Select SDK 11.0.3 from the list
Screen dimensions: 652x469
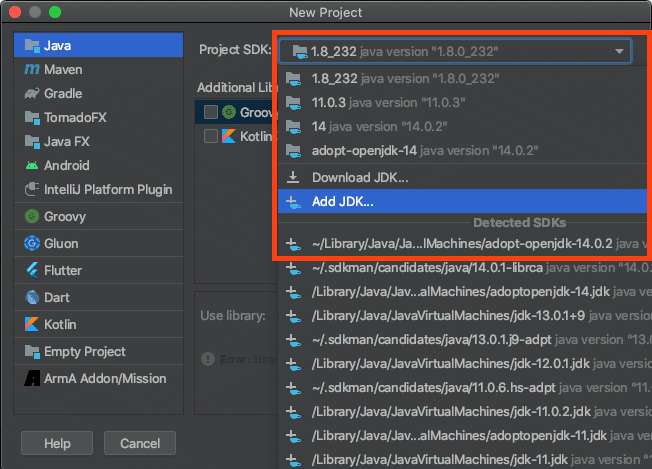tap(462, 103)
